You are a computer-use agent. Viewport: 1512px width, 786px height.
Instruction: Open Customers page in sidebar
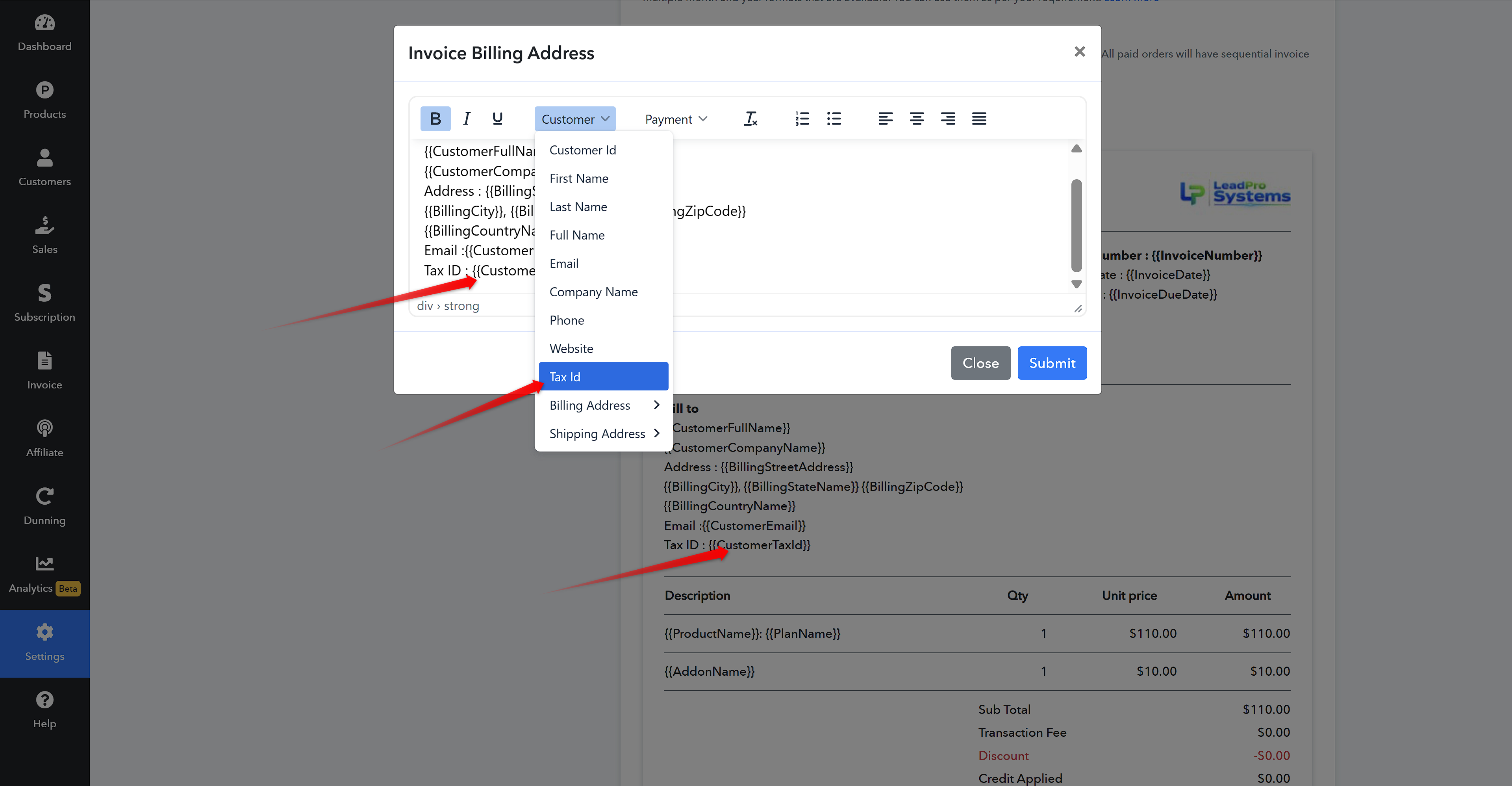pos(44,168)
